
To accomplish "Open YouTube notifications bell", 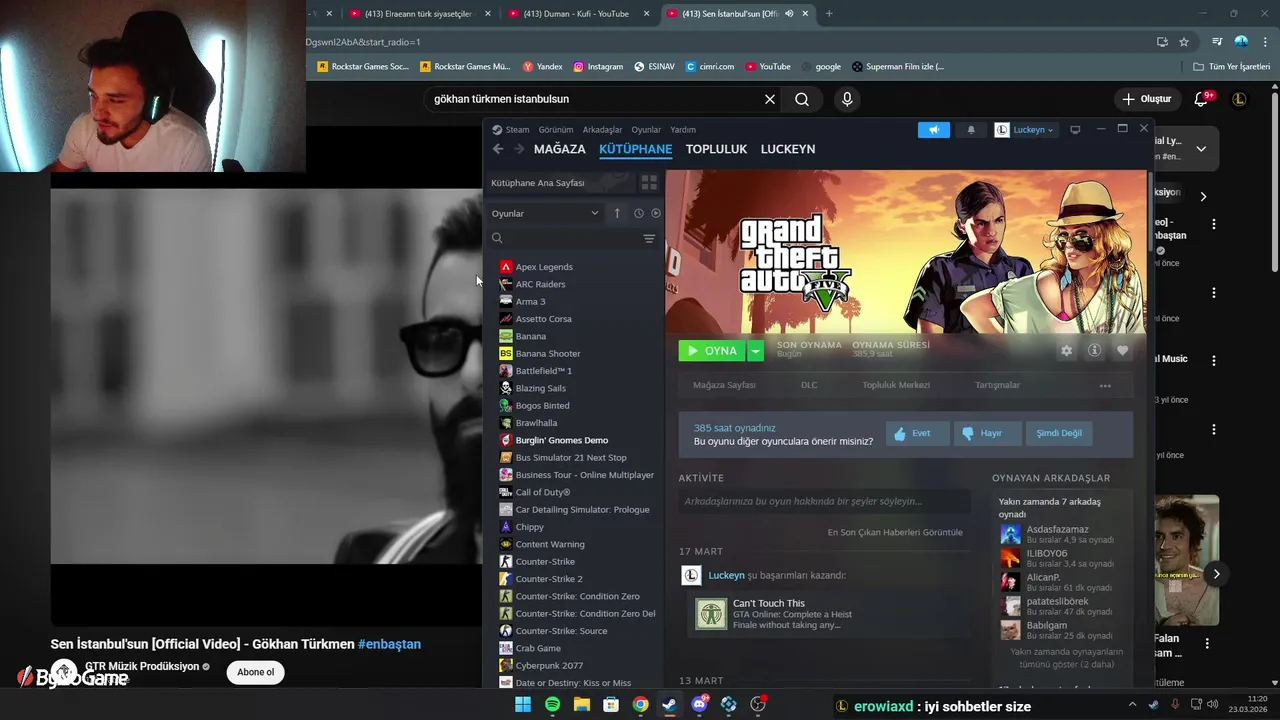I will (x=1202, y=99).
